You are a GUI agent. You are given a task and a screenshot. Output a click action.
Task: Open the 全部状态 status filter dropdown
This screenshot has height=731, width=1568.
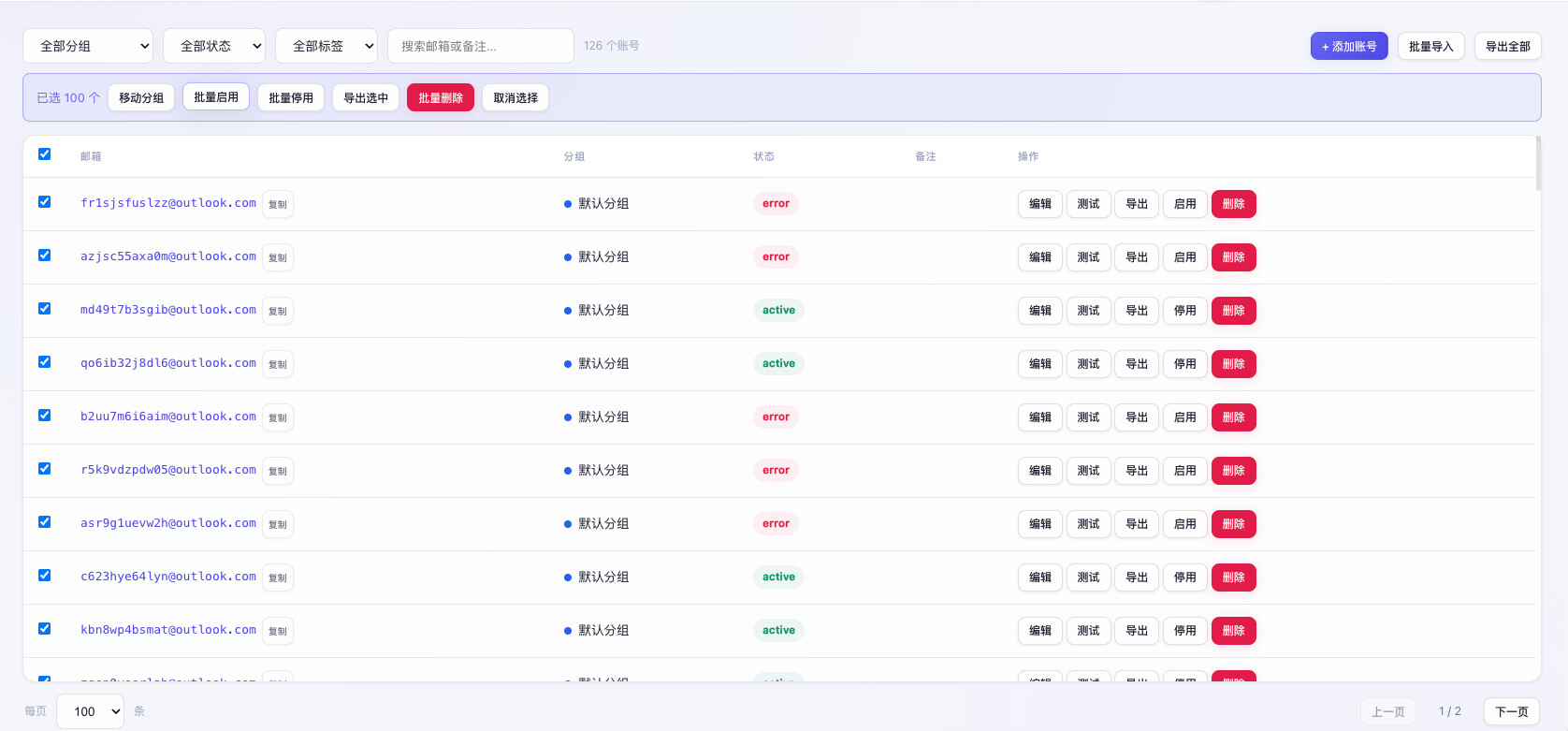point(214,46)
